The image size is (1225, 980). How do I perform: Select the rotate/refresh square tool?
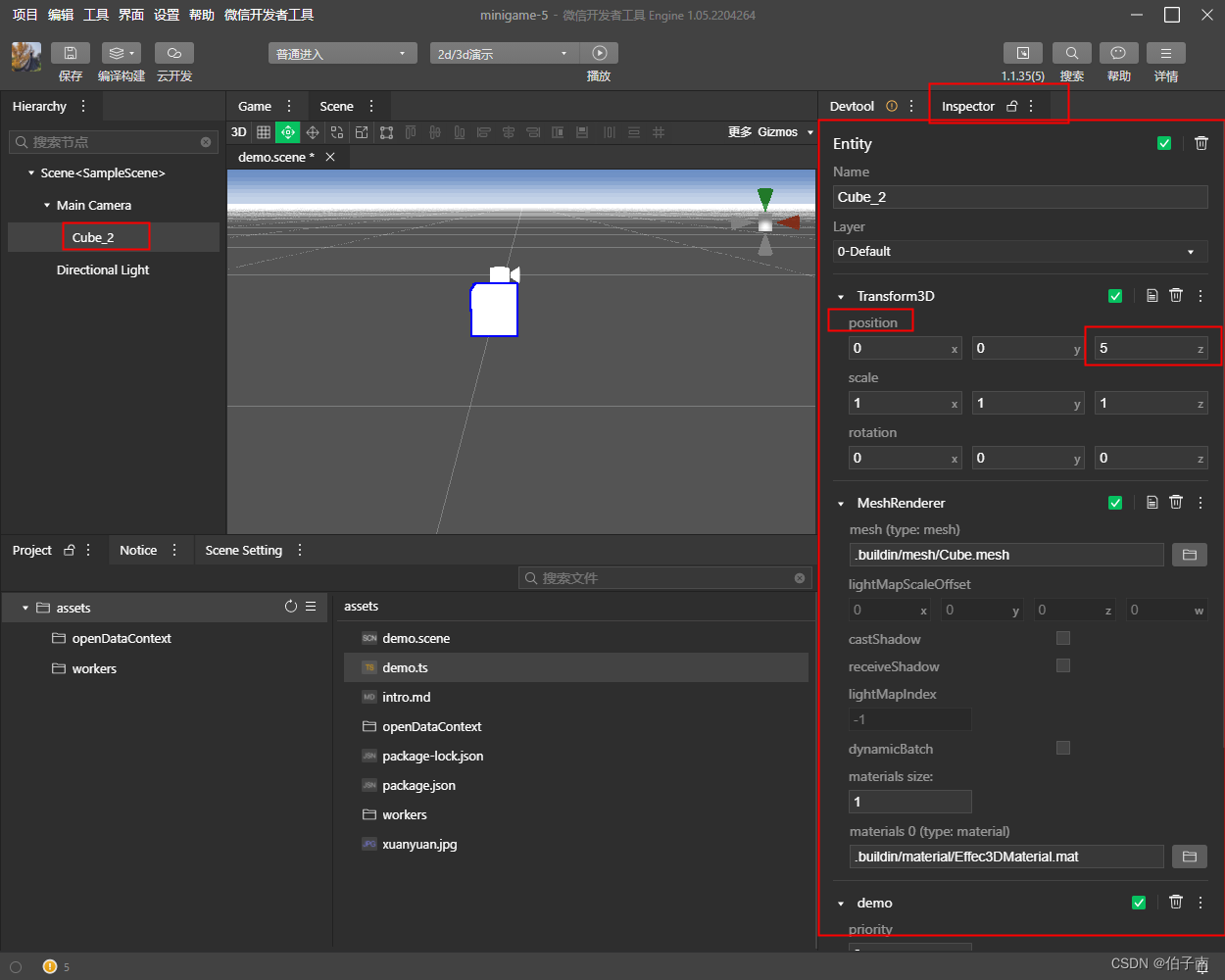pos(337,132)
